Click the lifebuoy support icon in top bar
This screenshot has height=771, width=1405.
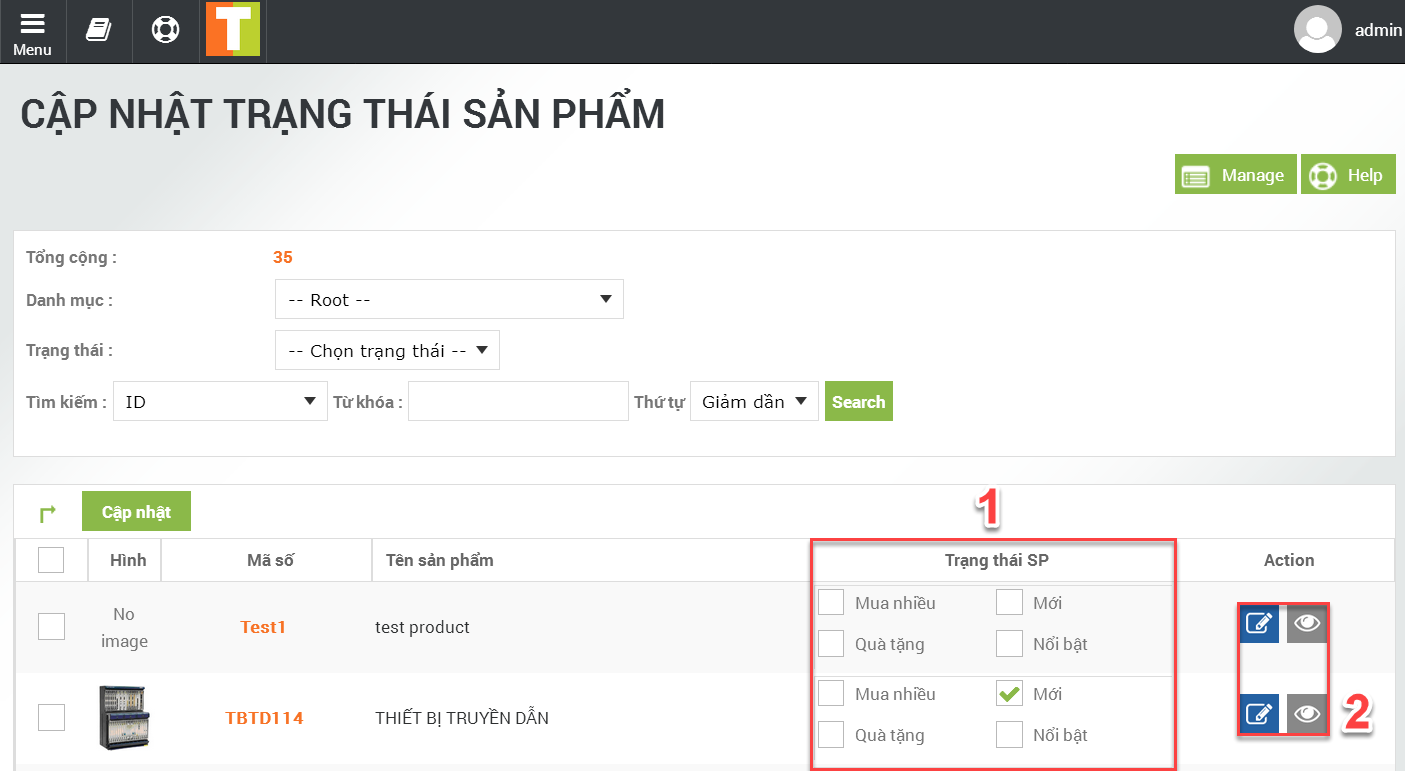165,30
